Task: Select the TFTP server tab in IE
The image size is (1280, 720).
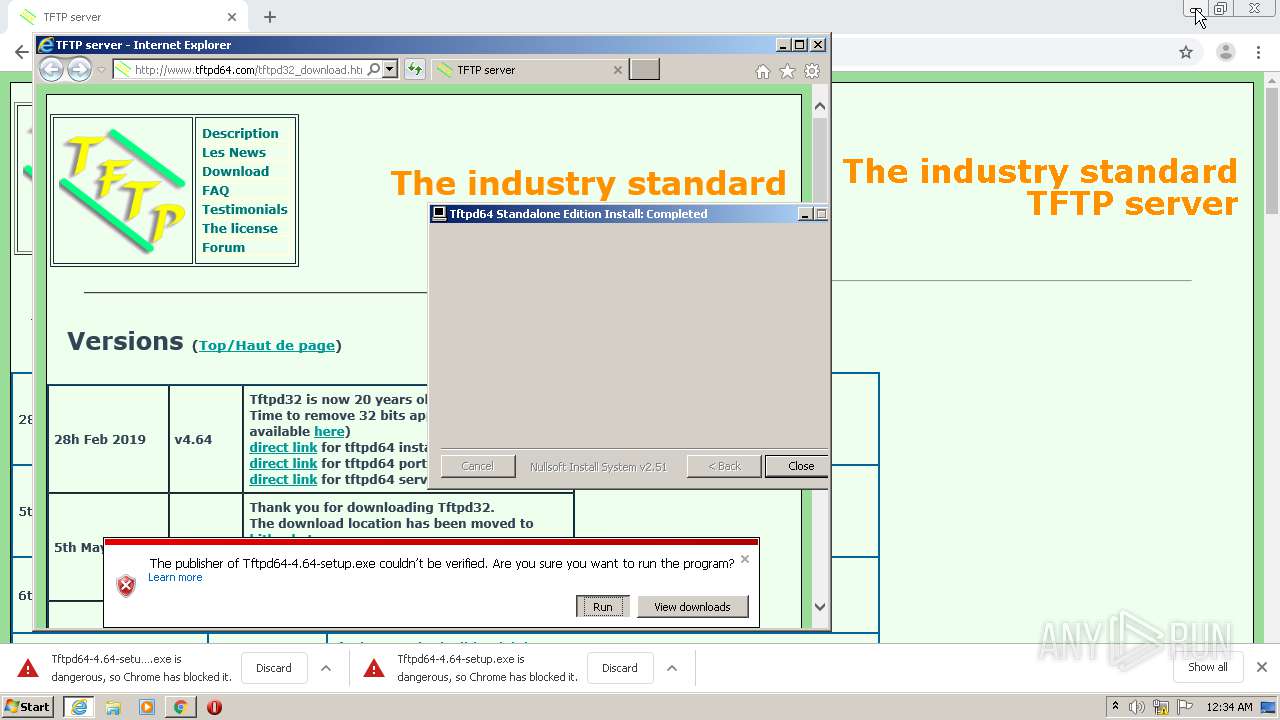Action: [530, 70]
